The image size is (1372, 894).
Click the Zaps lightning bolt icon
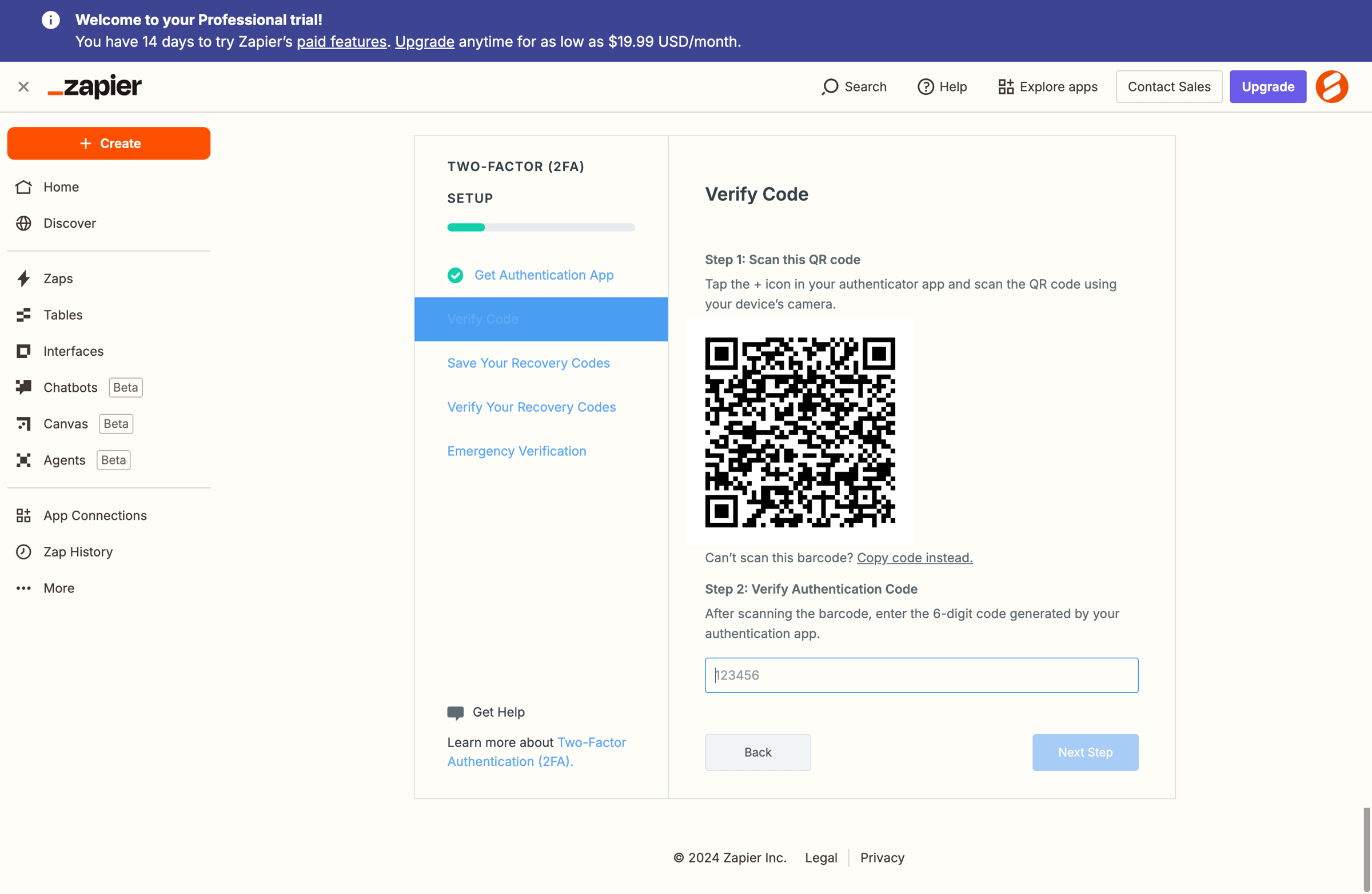23,279
